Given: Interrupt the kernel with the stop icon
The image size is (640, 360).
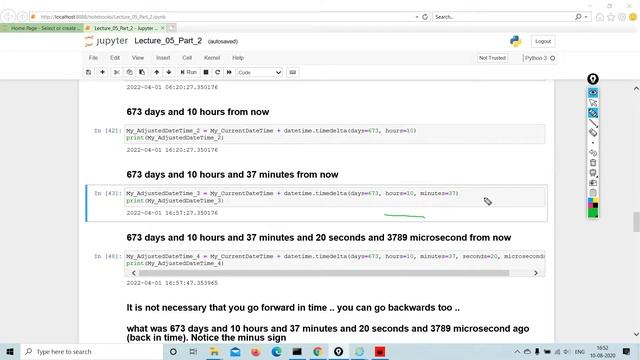Looking at the screenshot, I should pos(206,72).
